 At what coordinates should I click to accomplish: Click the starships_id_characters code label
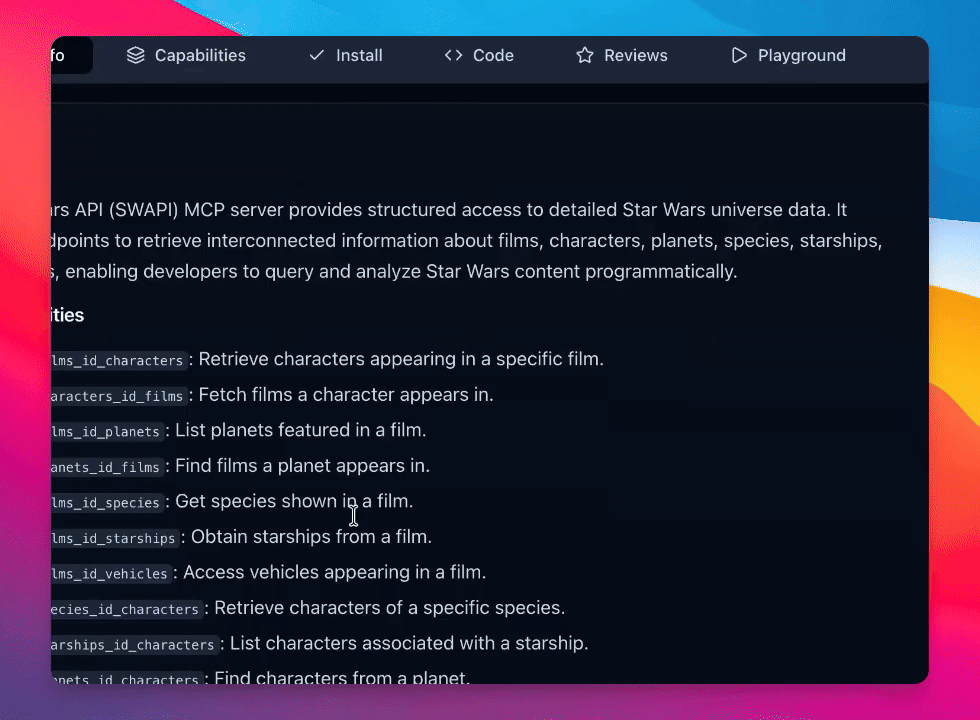coord(134,646)
